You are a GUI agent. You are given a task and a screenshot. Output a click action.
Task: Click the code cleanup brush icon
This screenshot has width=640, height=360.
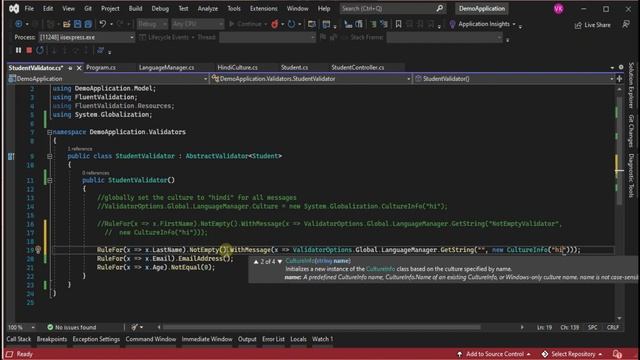[x=135, y=327]
